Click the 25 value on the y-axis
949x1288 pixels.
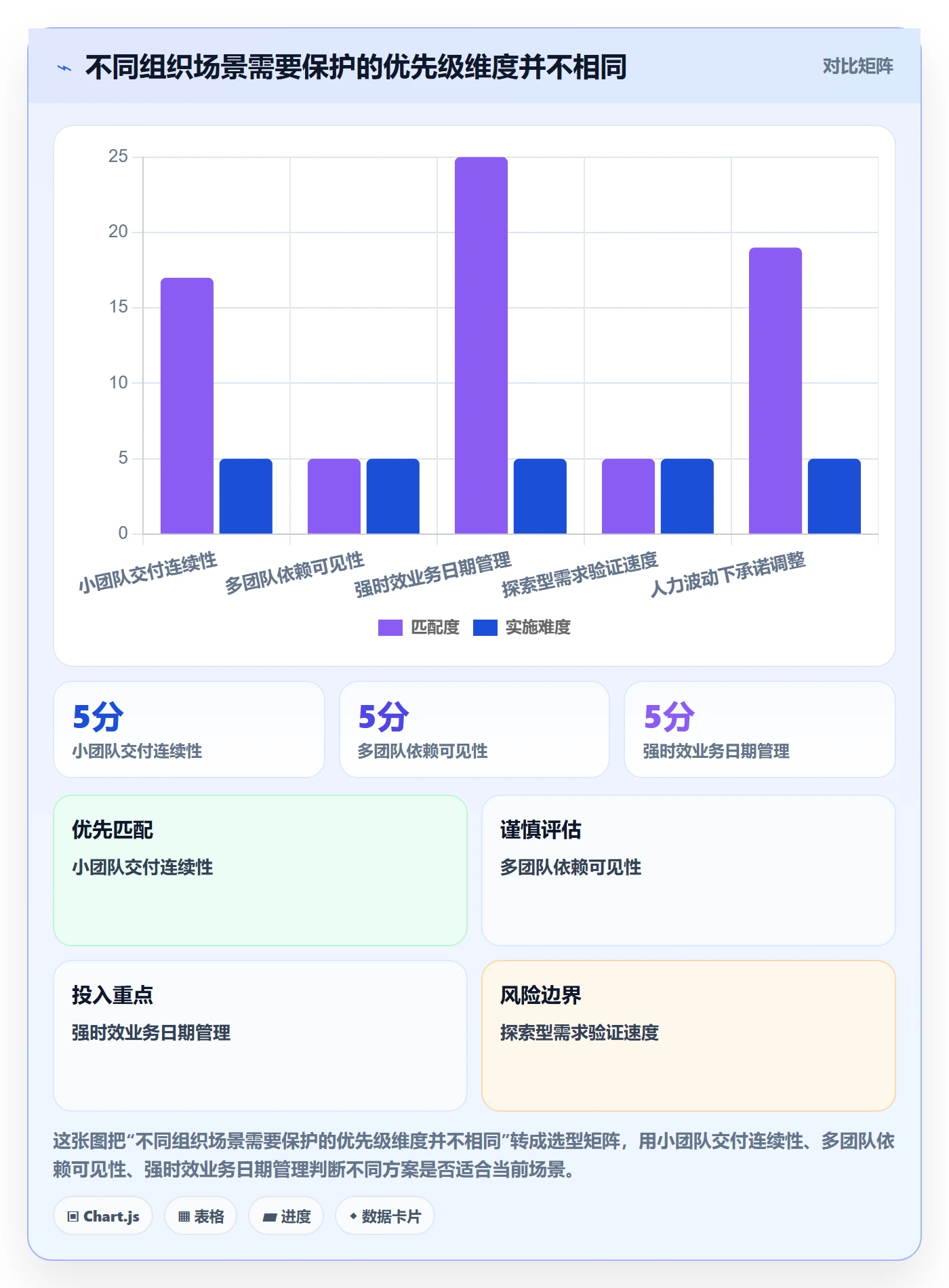coord(118,157)
